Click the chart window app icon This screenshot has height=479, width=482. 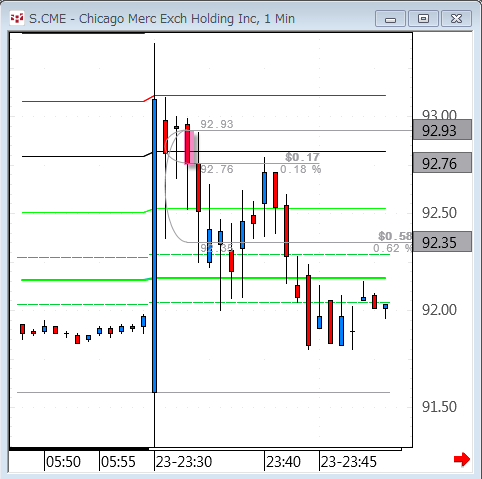(17, 18)
